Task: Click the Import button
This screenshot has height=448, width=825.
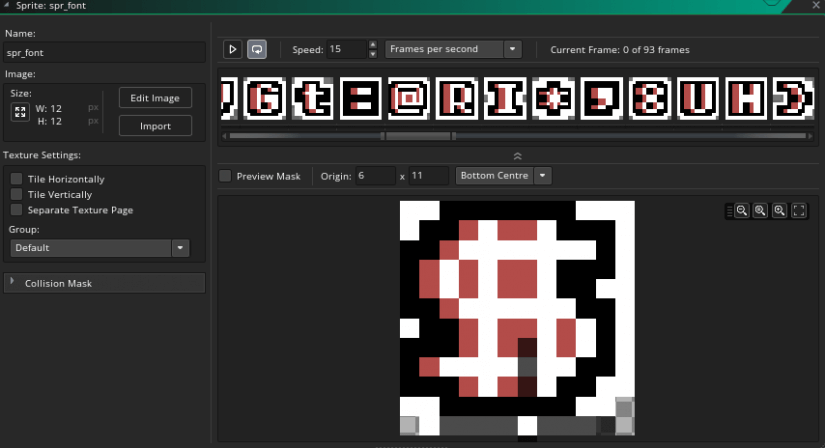Action: [155, 126]
